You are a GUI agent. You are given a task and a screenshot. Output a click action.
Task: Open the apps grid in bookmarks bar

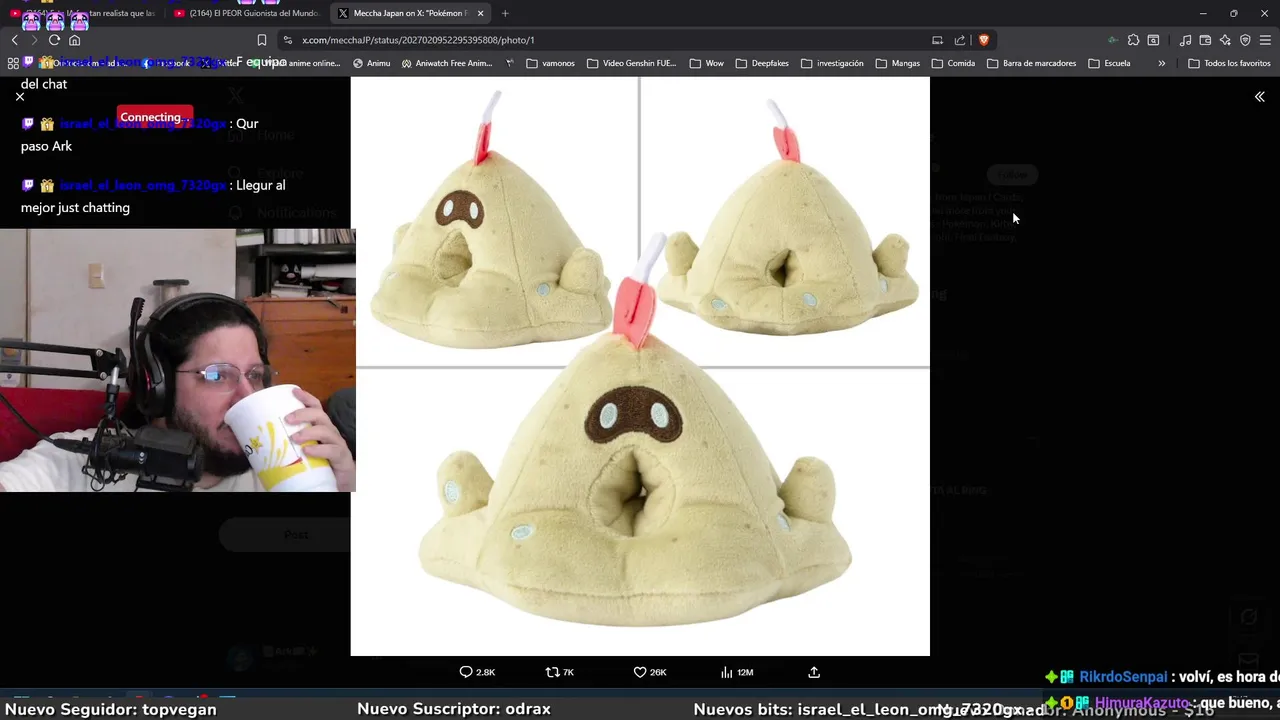tap(13, 63)
